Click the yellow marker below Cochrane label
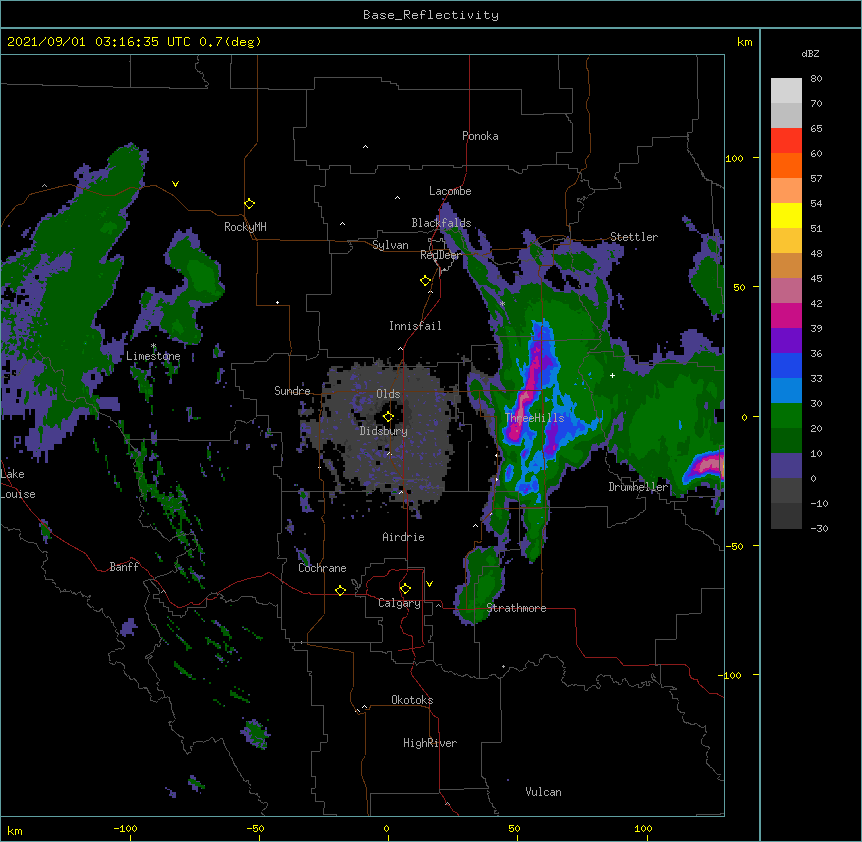The width and height of the screenshot is (862, 842). (x=340, y=590)
